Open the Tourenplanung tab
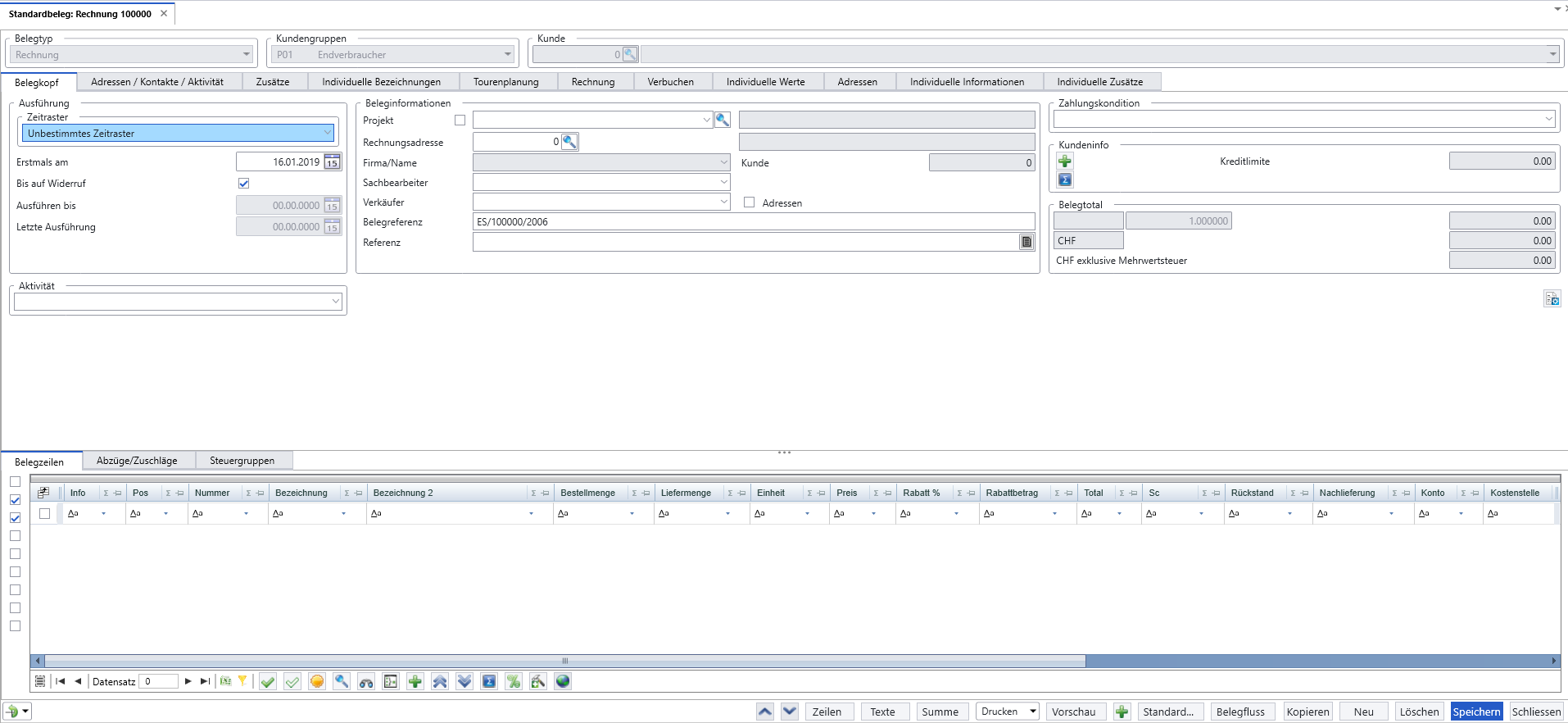 (x=506, y=82)
